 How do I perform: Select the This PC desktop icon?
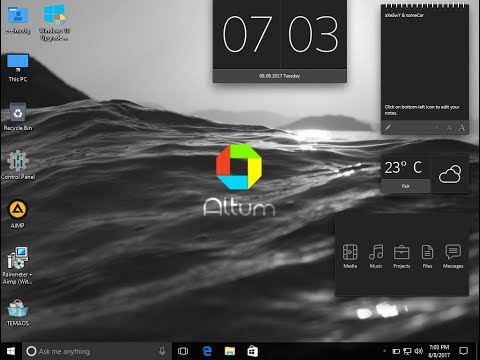tap(18, 68)
